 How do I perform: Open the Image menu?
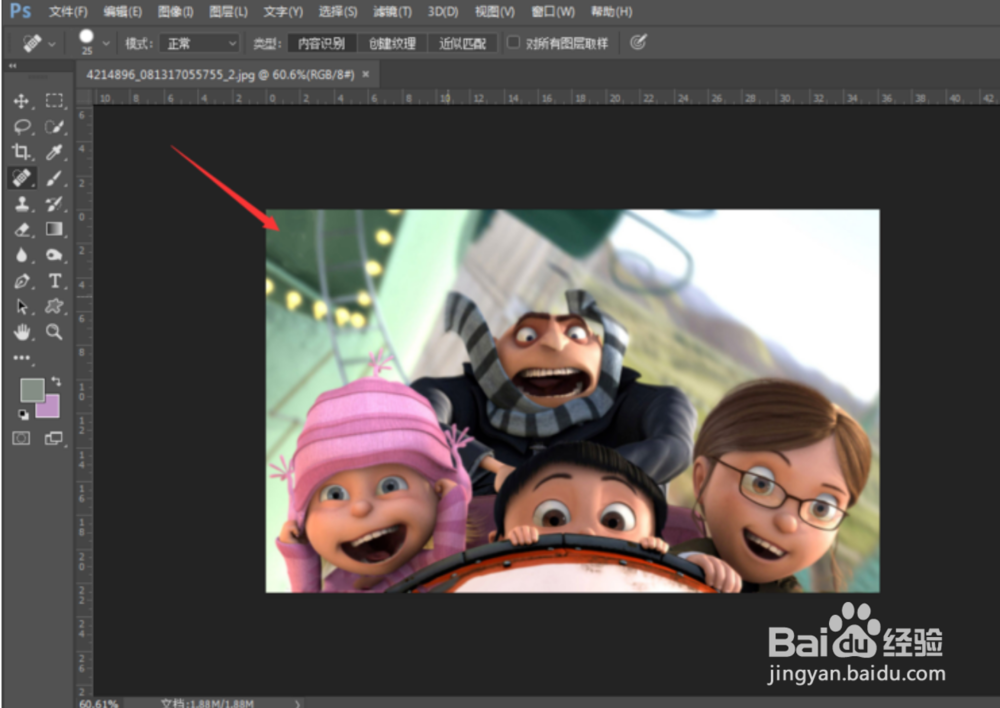pos(175,11)
